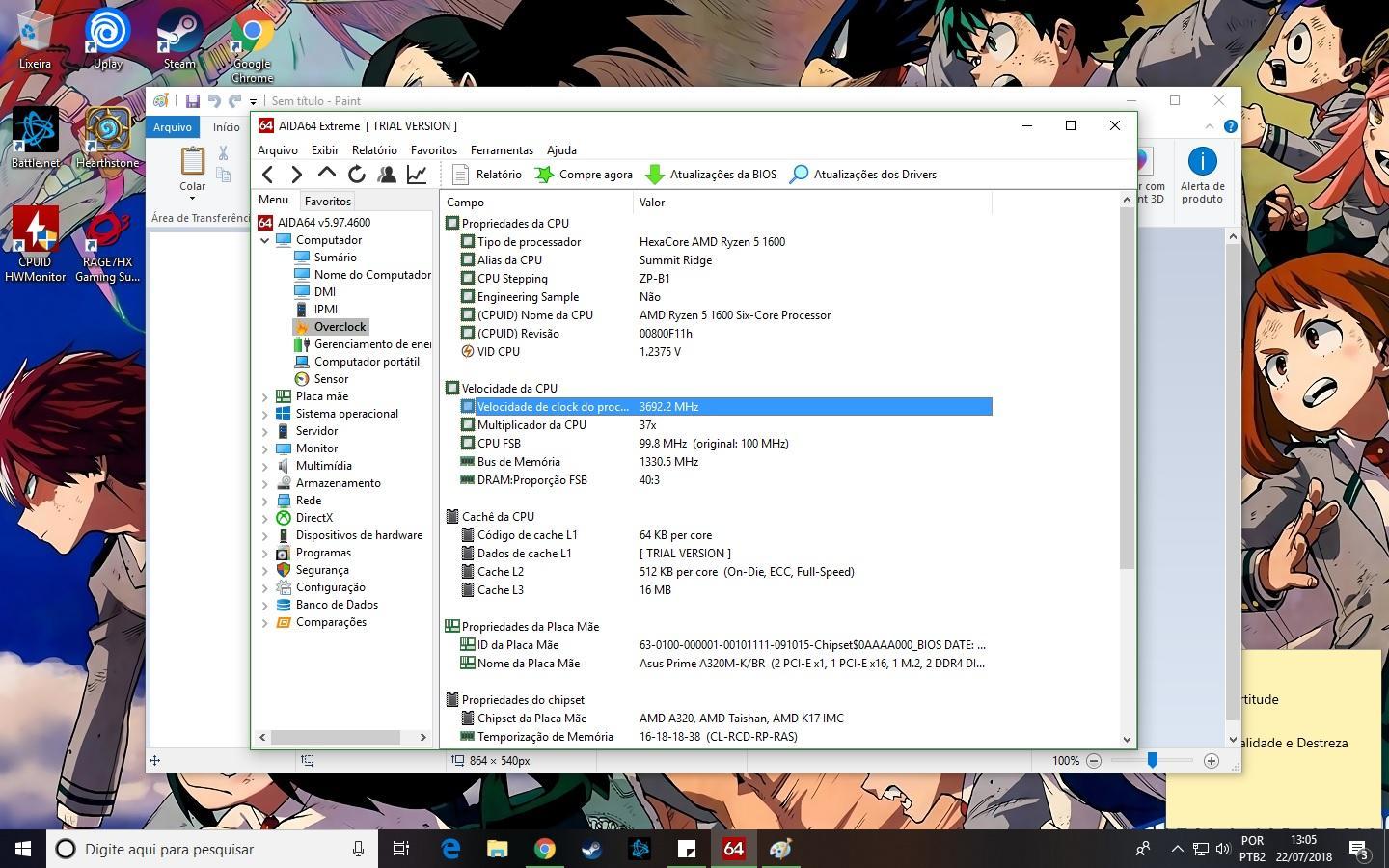The width and height of the screenshot is (1389, 868).
Task: Click the Colar button in Paint
Action: point(193,174)
